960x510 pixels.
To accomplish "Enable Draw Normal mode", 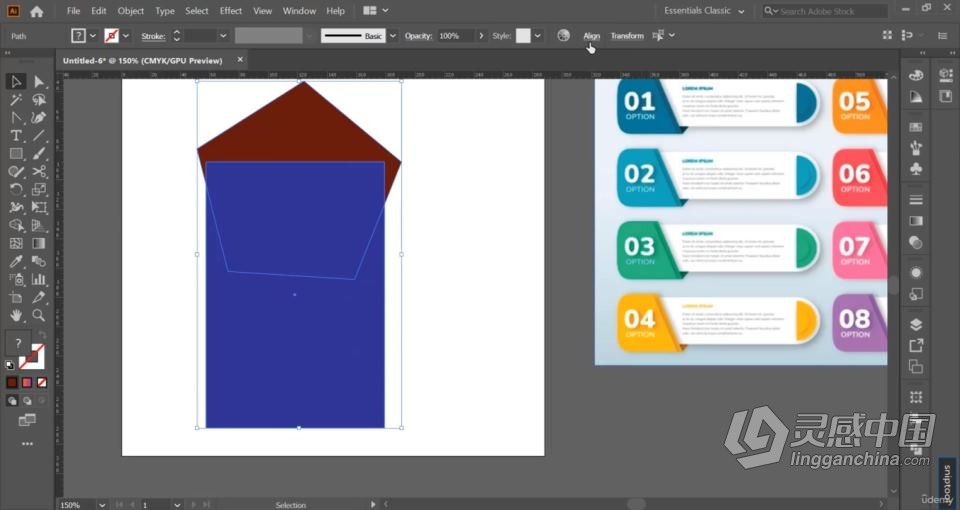I will [12, 401].
